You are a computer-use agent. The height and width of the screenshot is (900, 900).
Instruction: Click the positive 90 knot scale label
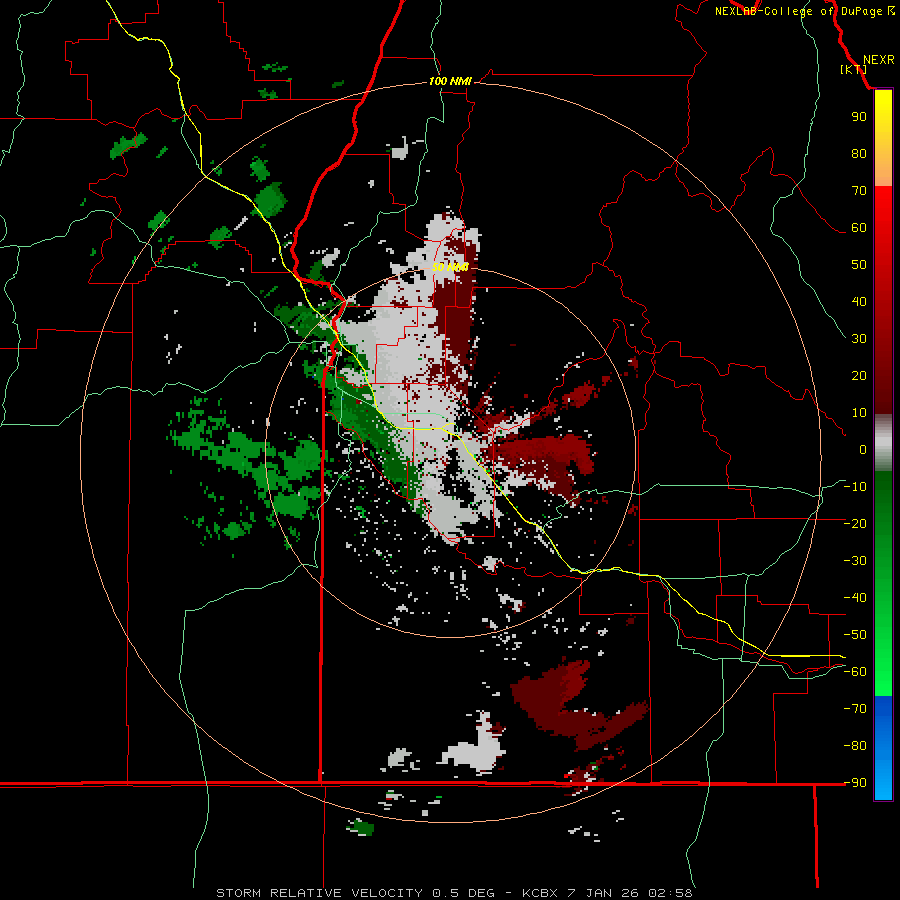pos(859,117)
